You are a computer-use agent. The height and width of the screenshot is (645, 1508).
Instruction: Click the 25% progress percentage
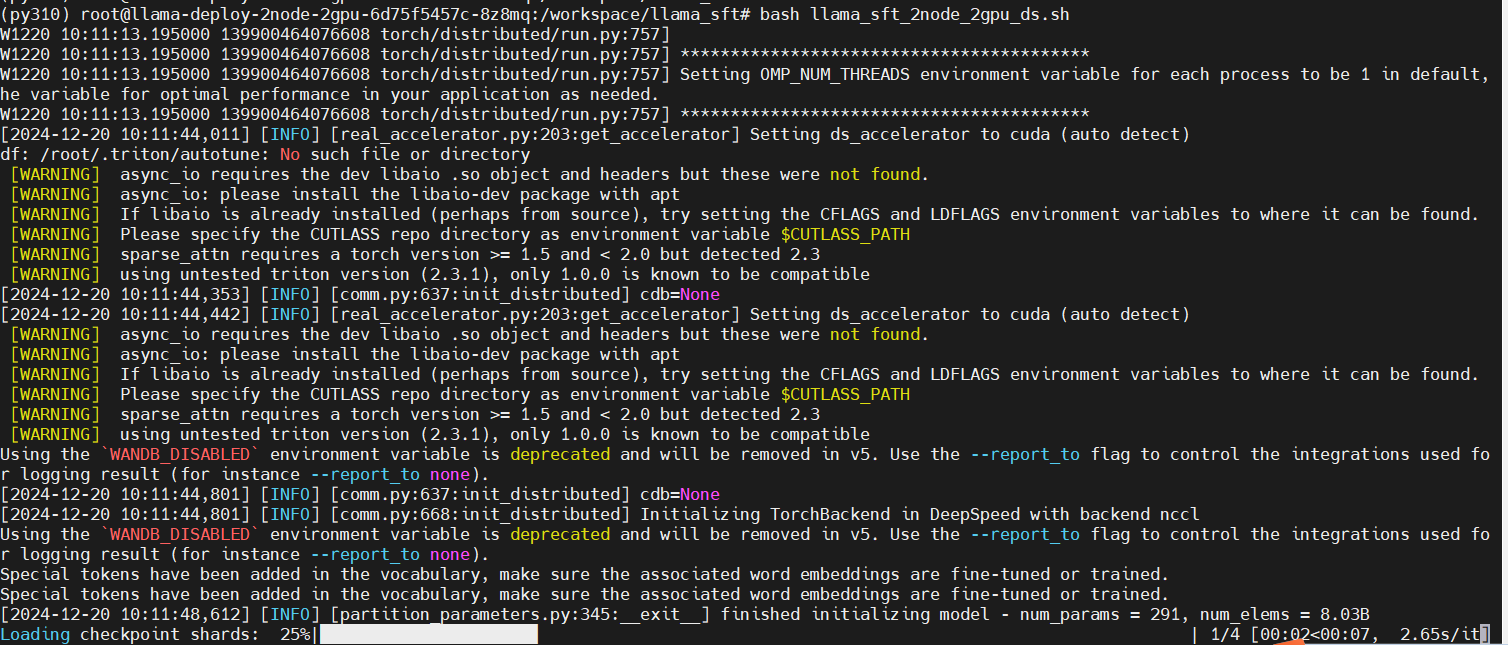point(295,634)
